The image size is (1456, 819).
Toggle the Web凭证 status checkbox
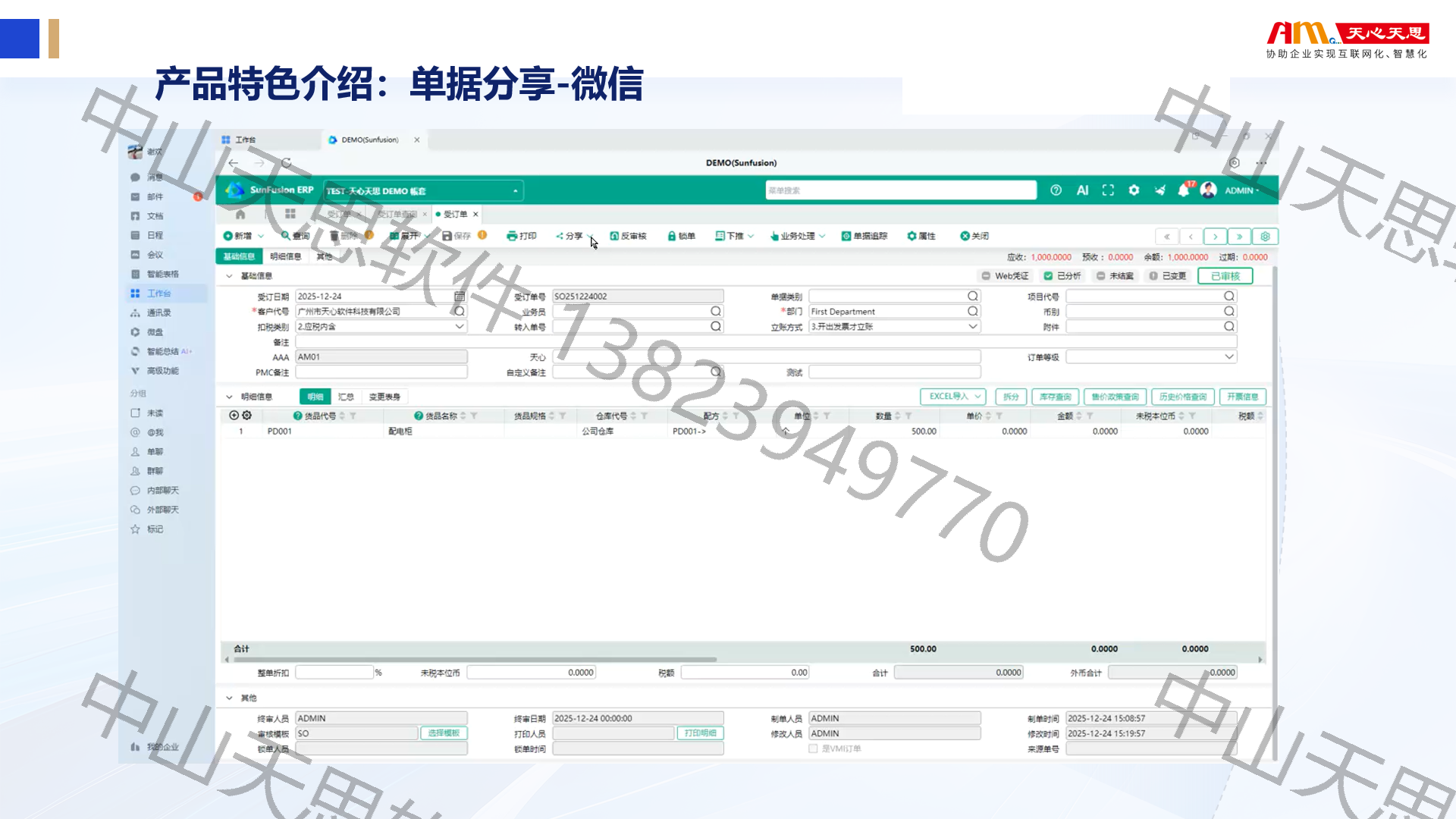(986, 276)
